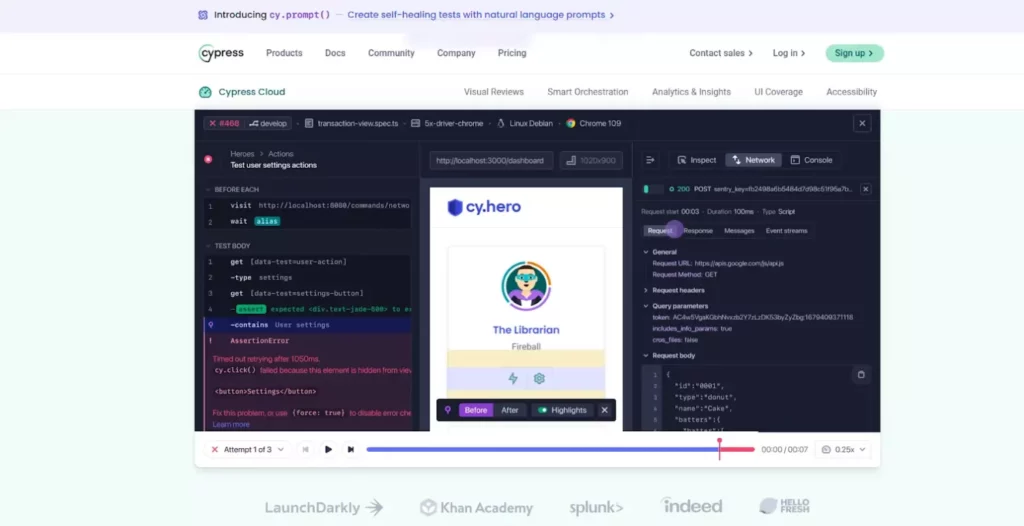Image resolution: width=1024 pixels, height=526 pixels.
Task: Close the test replay panel
Action: [x=862, y=123]
